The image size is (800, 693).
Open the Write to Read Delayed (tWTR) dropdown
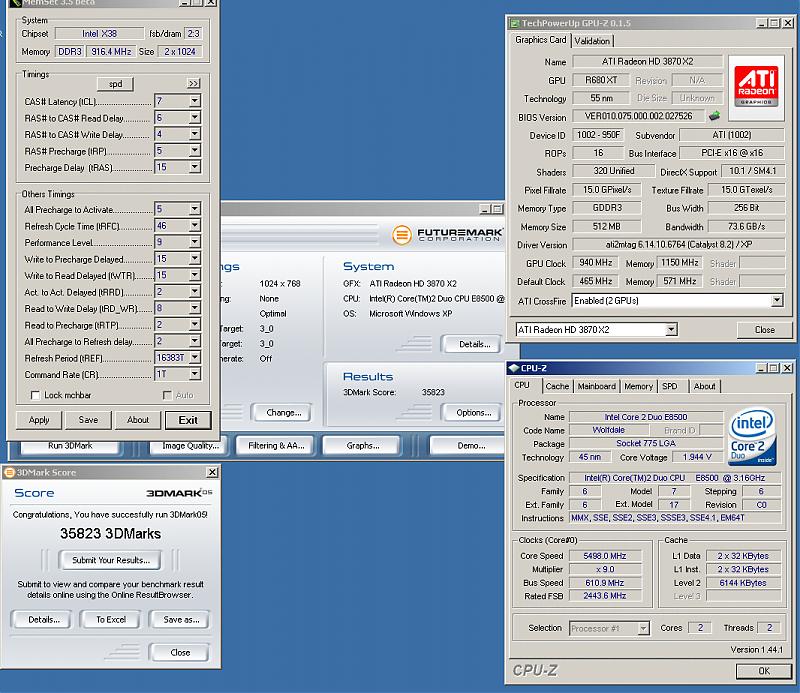click(x=195, y=275)
